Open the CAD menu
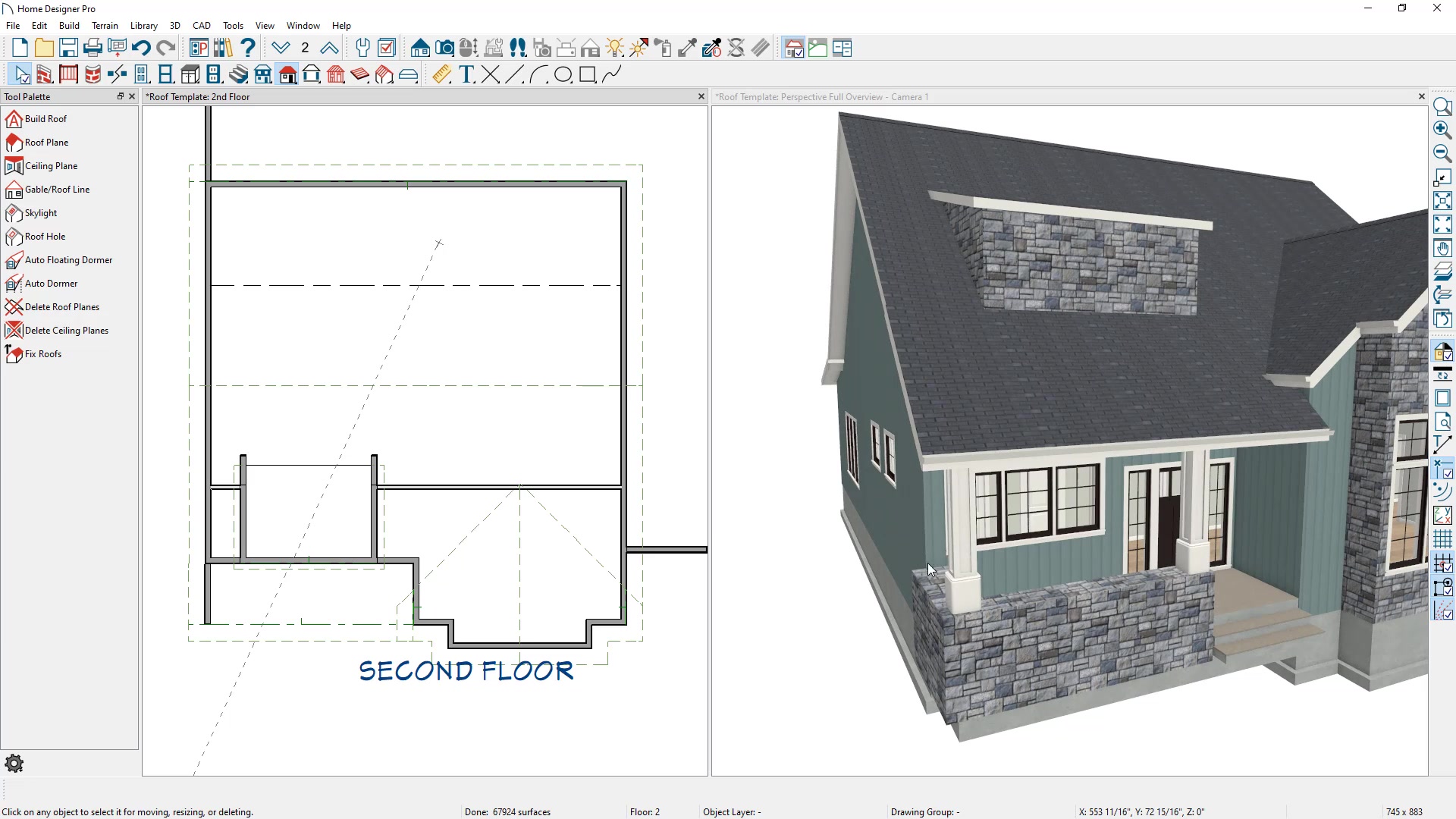The image size is (1456, 819). click(x=201, y=25)
